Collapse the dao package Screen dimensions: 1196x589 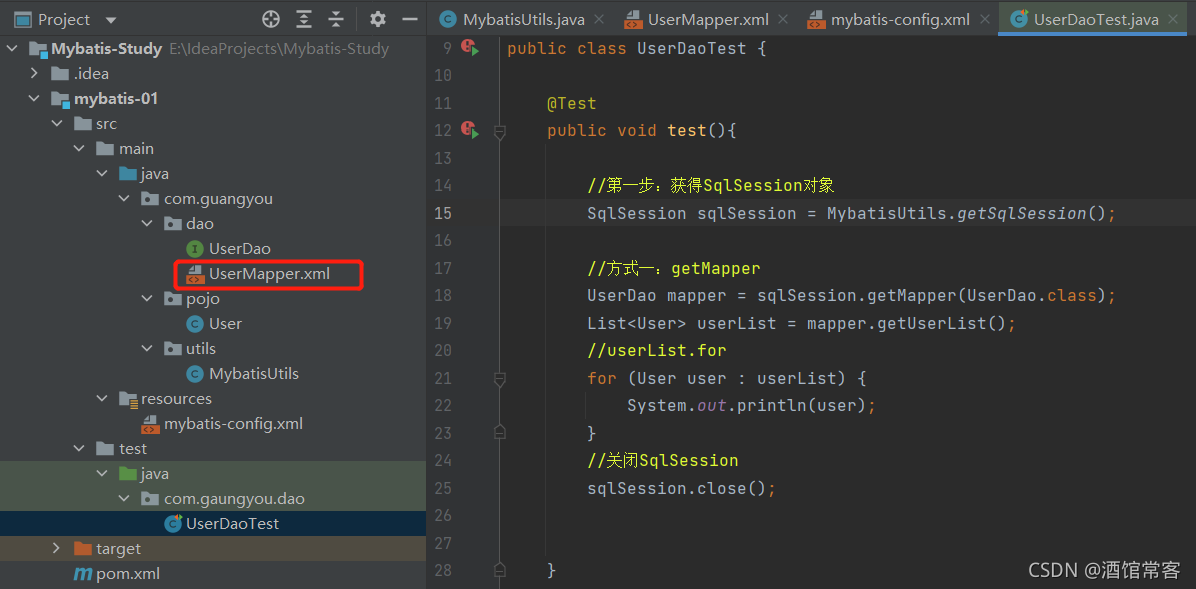[x=147, y=224]
